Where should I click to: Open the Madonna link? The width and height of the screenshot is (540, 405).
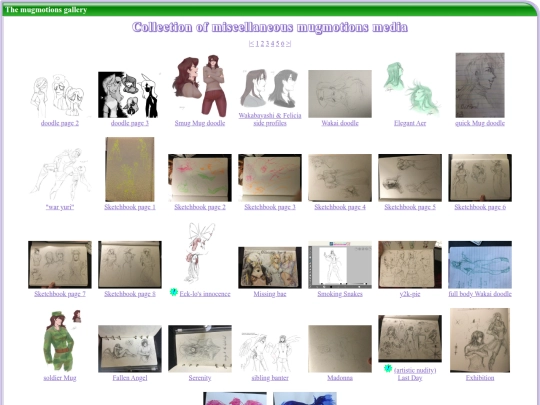340,378
